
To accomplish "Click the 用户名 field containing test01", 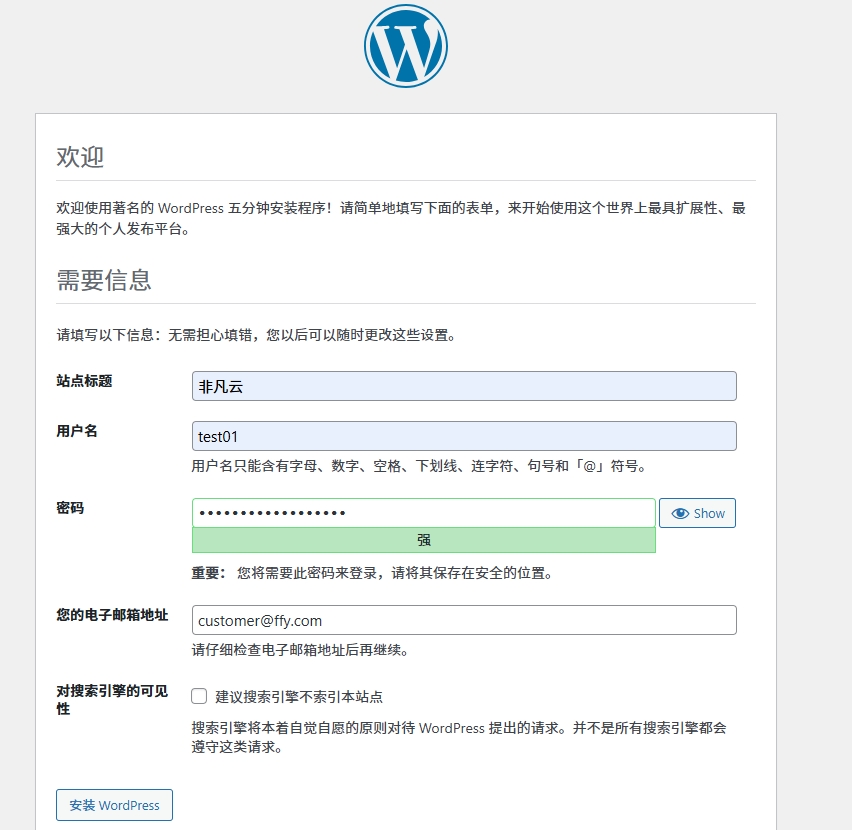I will [x=464, y=436].
